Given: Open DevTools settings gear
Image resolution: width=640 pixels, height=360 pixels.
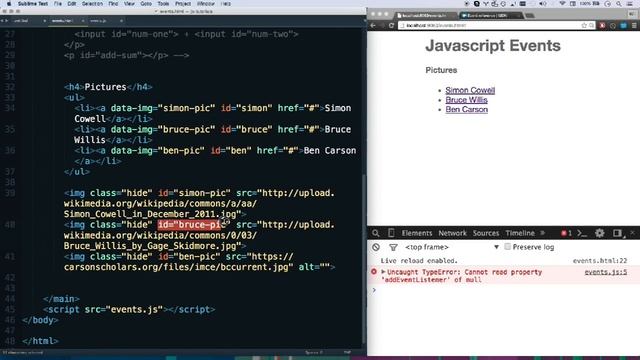Looking at the screenshot, I should (599, 233).
